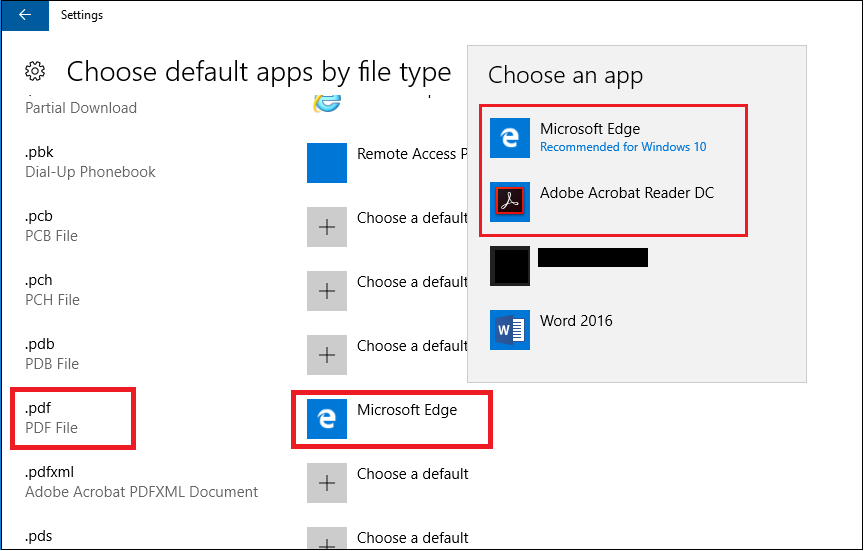Choose Adobe Acrobat Reader DC from the list
Viewport: 864px width, 551px height.
[x=627, y=193]
